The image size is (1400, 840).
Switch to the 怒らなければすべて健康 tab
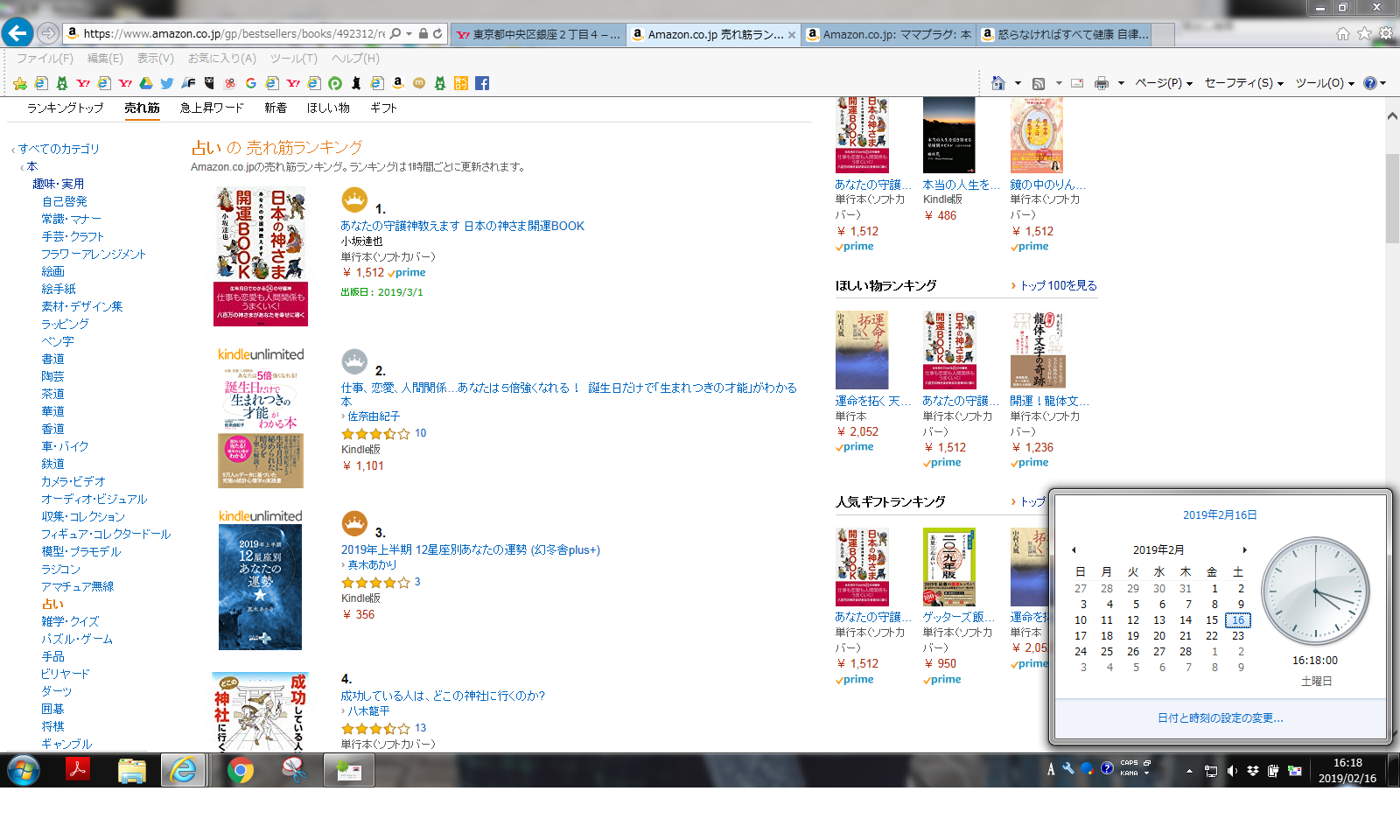[1064, 34]
